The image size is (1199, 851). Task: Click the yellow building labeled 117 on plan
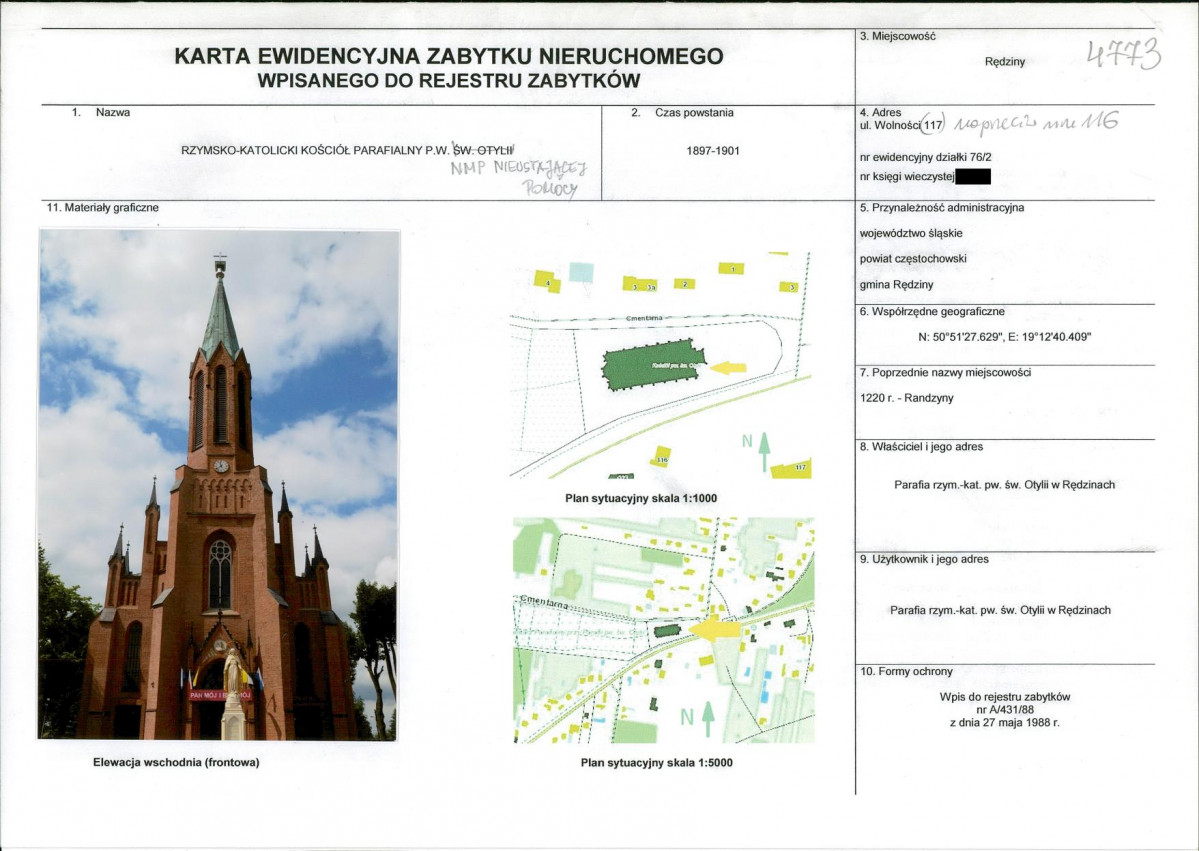(791, 469)
